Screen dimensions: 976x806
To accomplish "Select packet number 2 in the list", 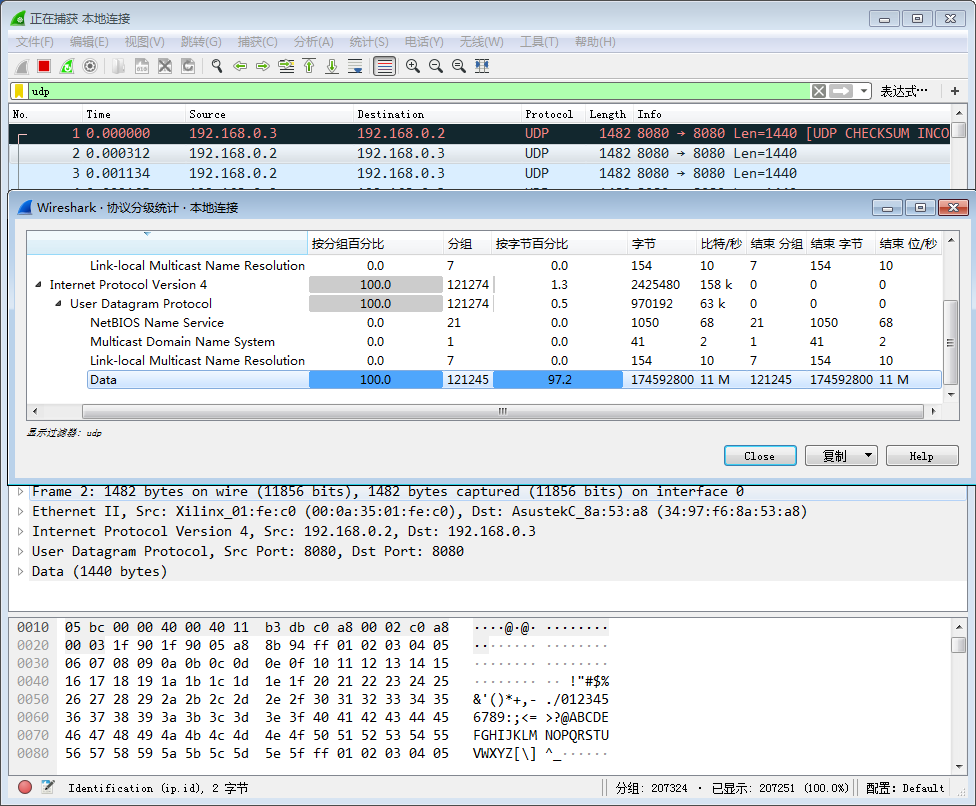I will (479, 153).
